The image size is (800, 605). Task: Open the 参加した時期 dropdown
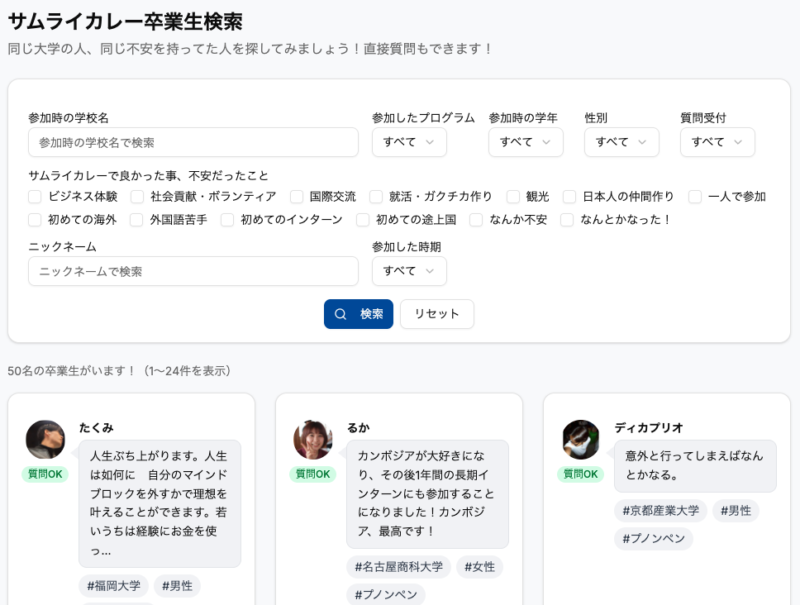[x=409, y=271]
